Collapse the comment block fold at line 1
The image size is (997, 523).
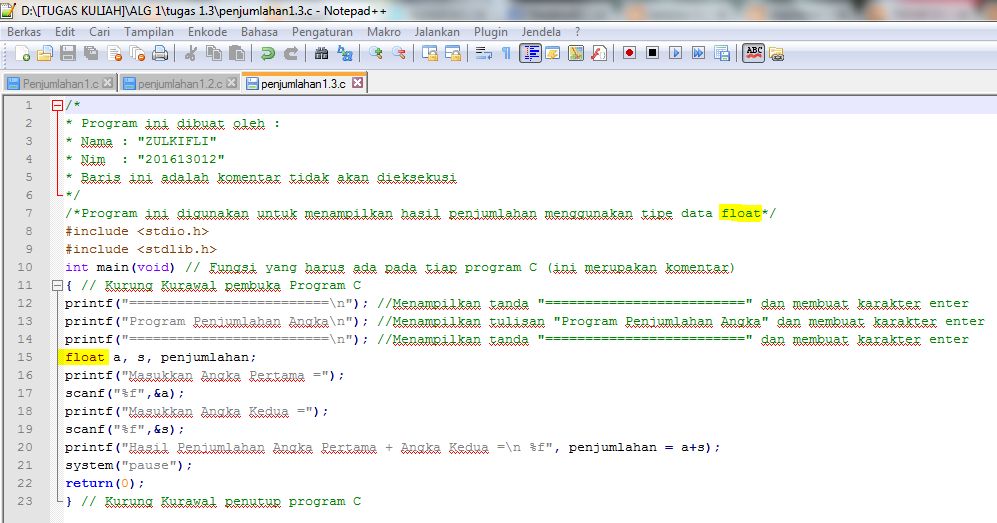[57, 105]
